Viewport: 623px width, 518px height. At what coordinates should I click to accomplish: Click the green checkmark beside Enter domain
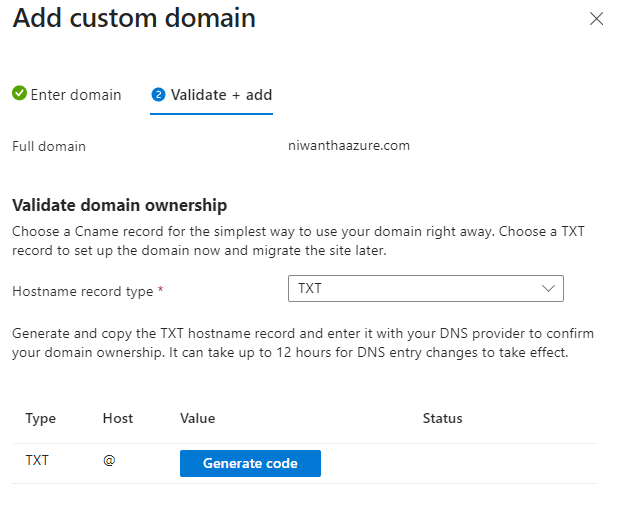[19, 94]
